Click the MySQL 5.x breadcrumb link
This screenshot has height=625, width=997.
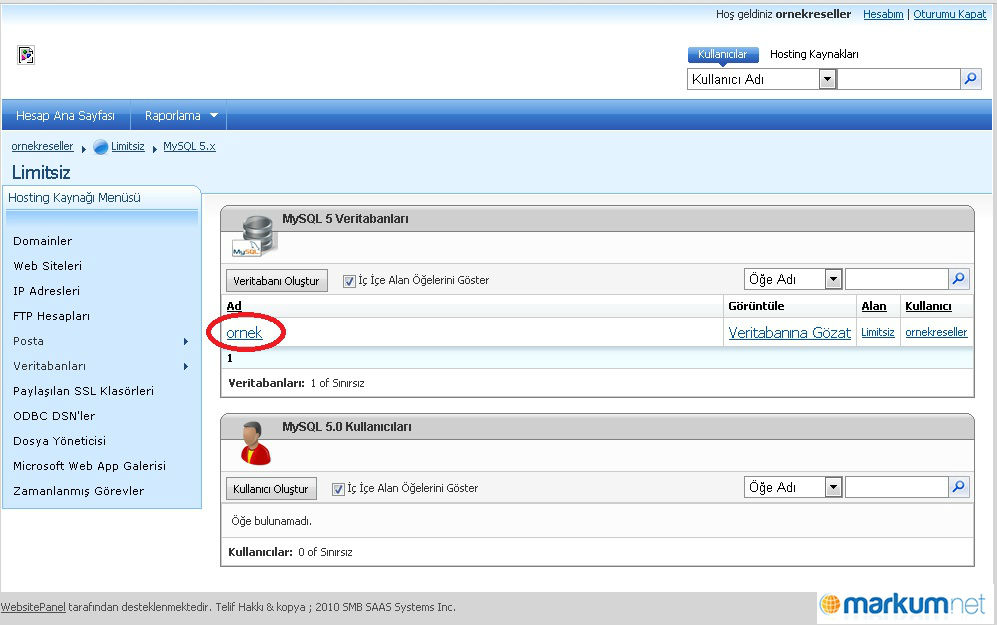(189, 146)
